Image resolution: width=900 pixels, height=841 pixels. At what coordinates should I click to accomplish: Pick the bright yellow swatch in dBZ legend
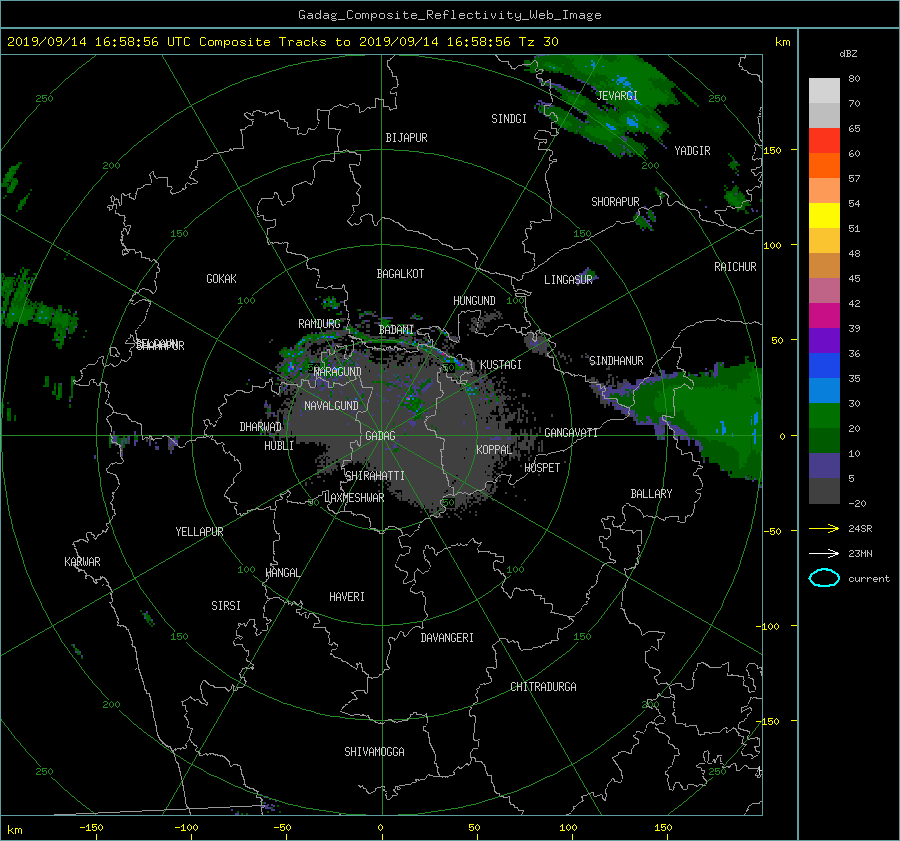(x=824, y=216)
